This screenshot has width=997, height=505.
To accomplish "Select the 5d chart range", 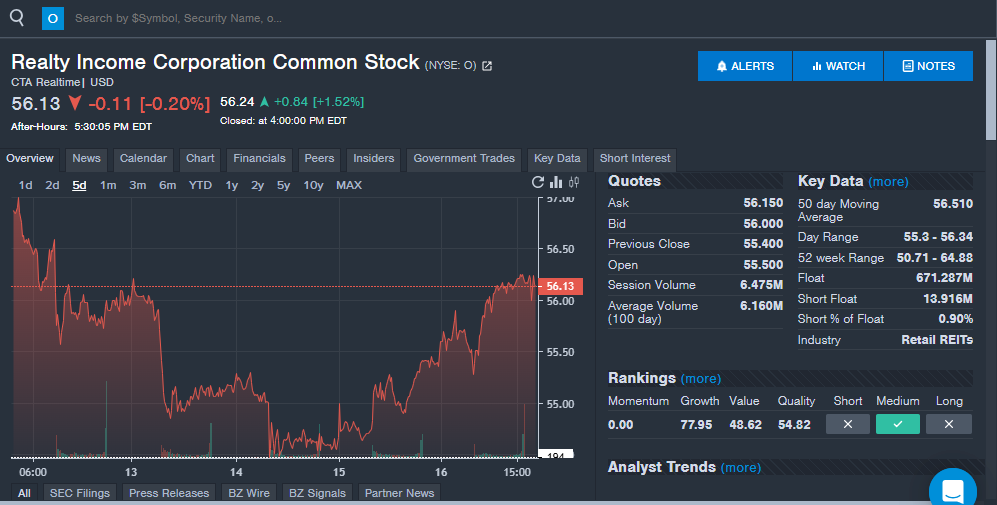I will (79, 185).
